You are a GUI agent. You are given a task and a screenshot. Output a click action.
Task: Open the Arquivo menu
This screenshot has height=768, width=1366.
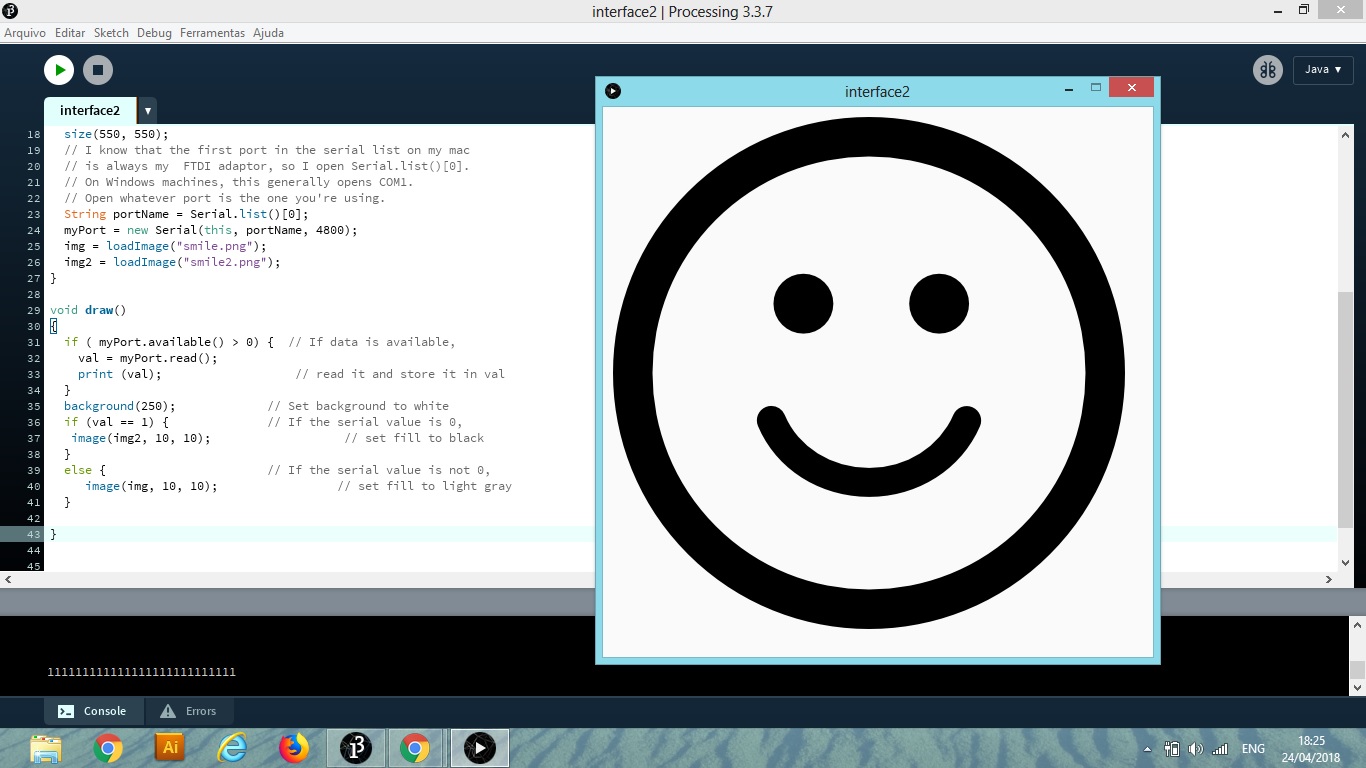point(25,33)
